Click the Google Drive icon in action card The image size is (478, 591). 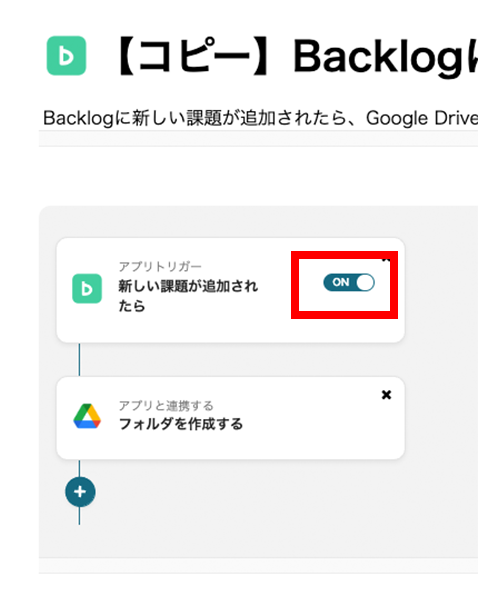point(87,416)
